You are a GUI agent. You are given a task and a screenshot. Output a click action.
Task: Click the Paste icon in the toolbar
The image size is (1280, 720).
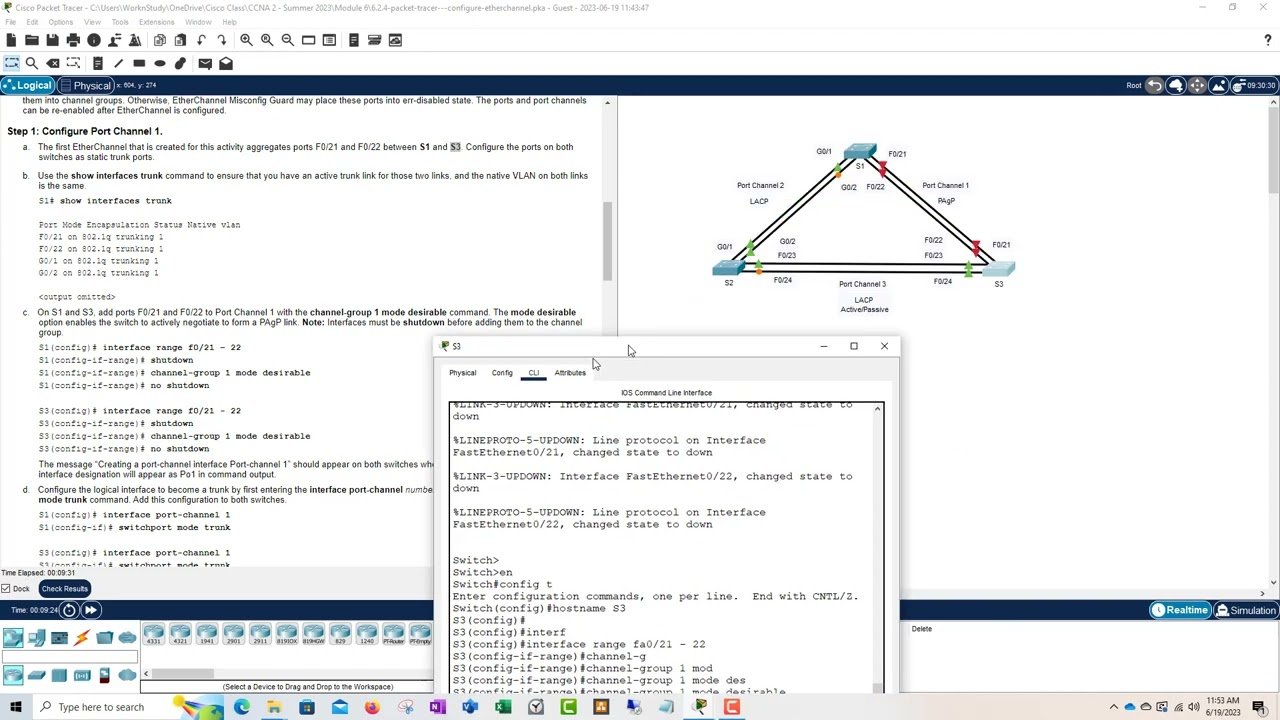[x=181, y=40]
